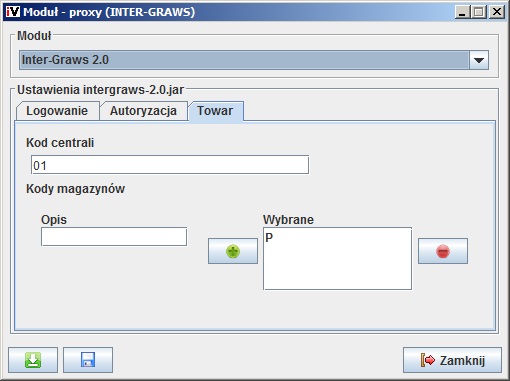Maximize the Moduł proxy window
Image resolution: width=510 pixels, height=381 pixels.
(479, 12)
